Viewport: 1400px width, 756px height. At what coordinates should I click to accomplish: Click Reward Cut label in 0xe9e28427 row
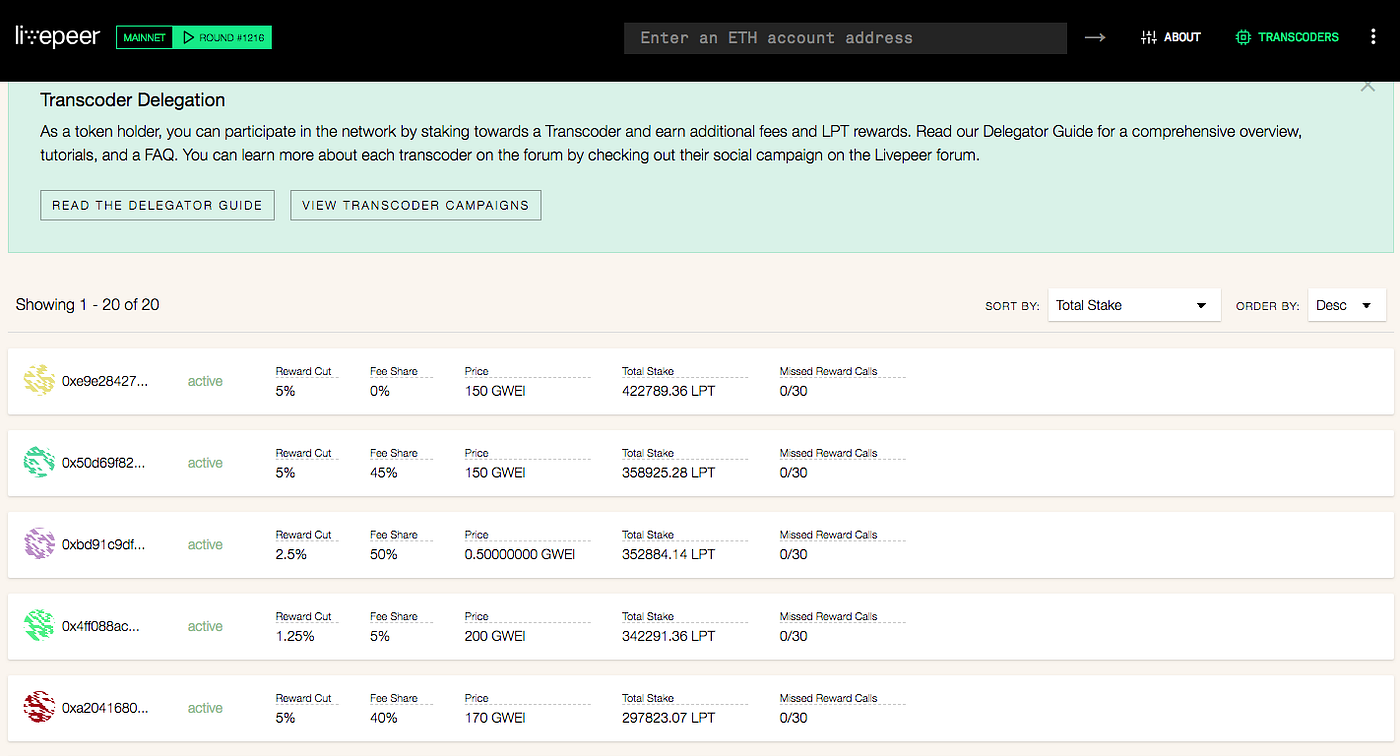tap(303, 371)
